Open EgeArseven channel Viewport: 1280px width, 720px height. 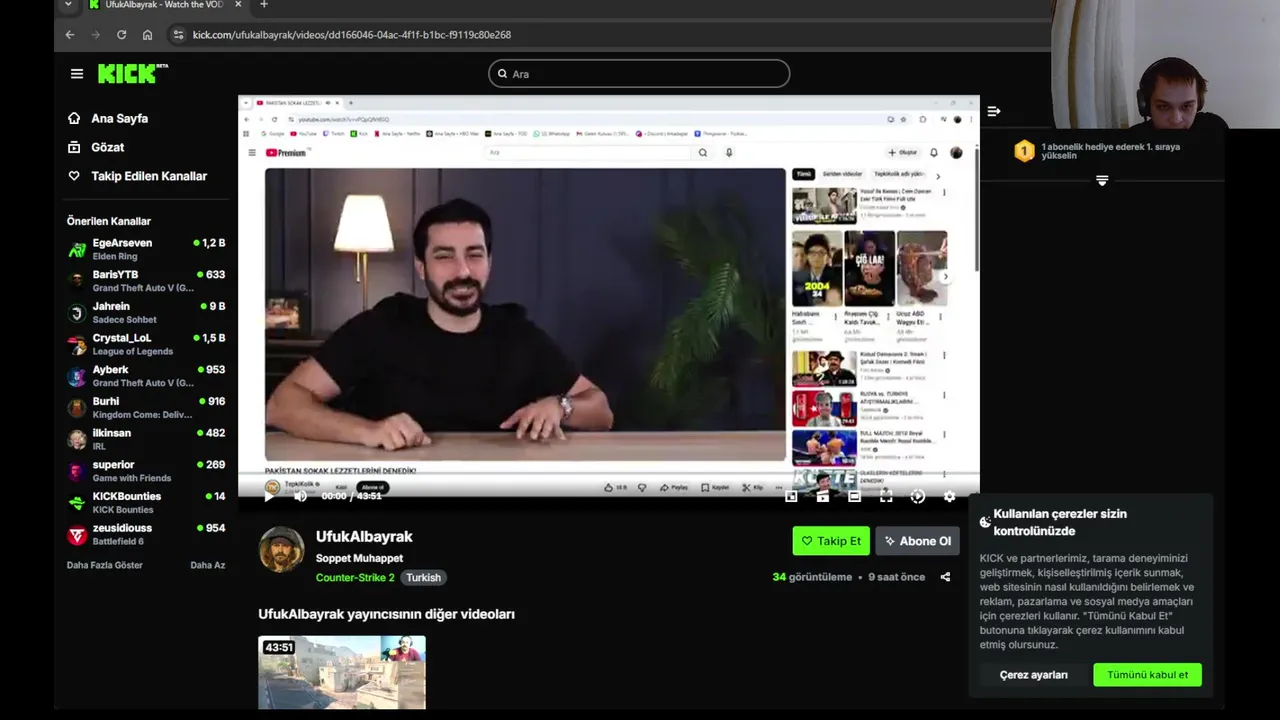coord(146,249)
